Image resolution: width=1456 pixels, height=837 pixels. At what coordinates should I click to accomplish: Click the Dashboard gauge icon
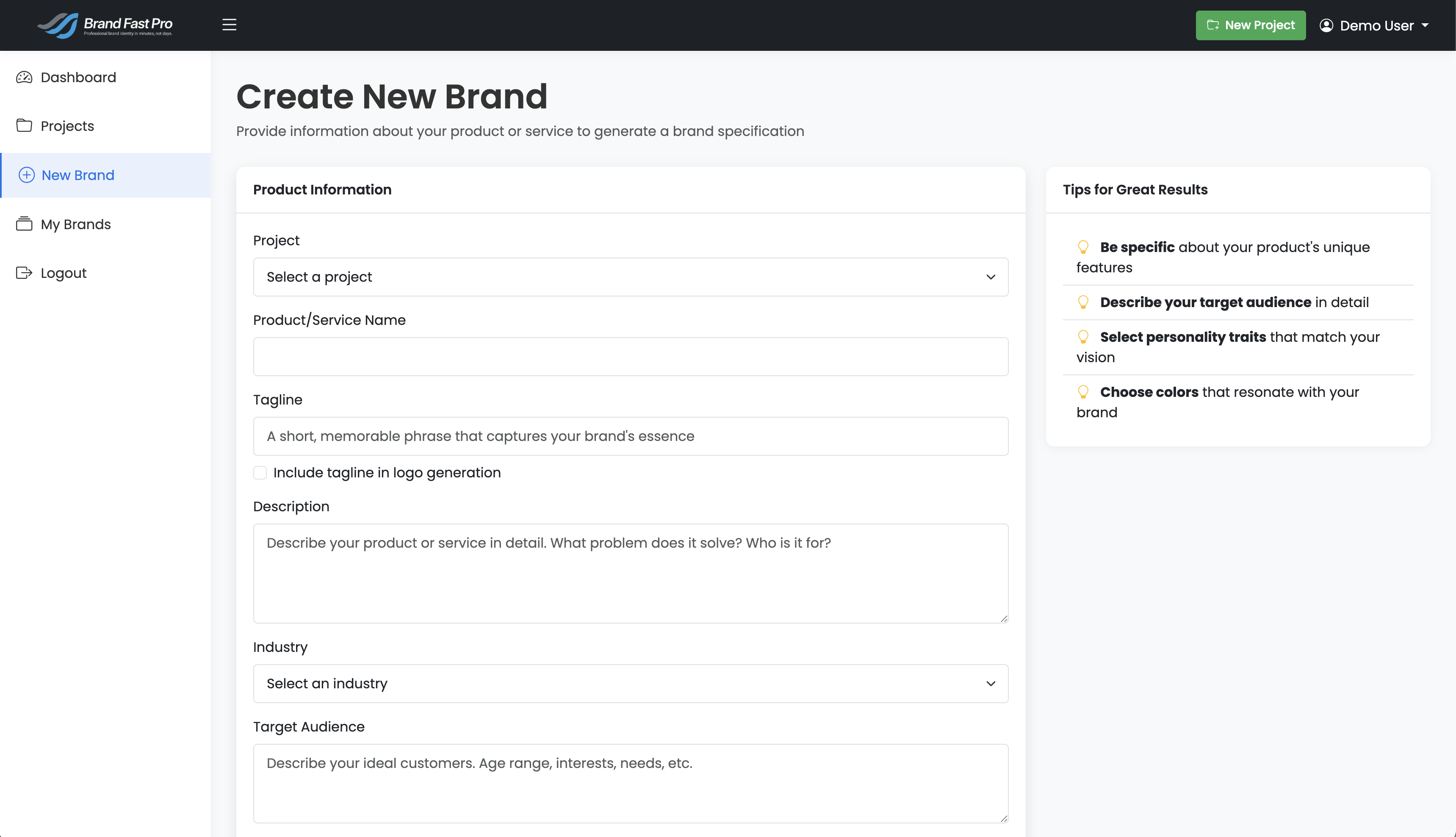(24, 77)
